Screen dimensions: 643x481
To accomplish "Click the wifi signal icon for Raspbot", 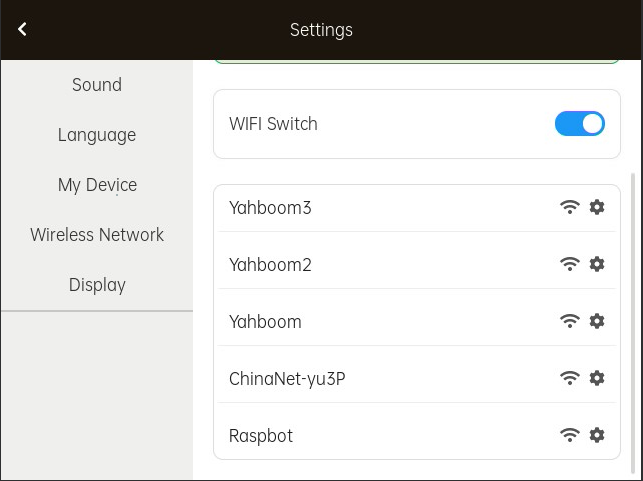I will coord(570,435).
